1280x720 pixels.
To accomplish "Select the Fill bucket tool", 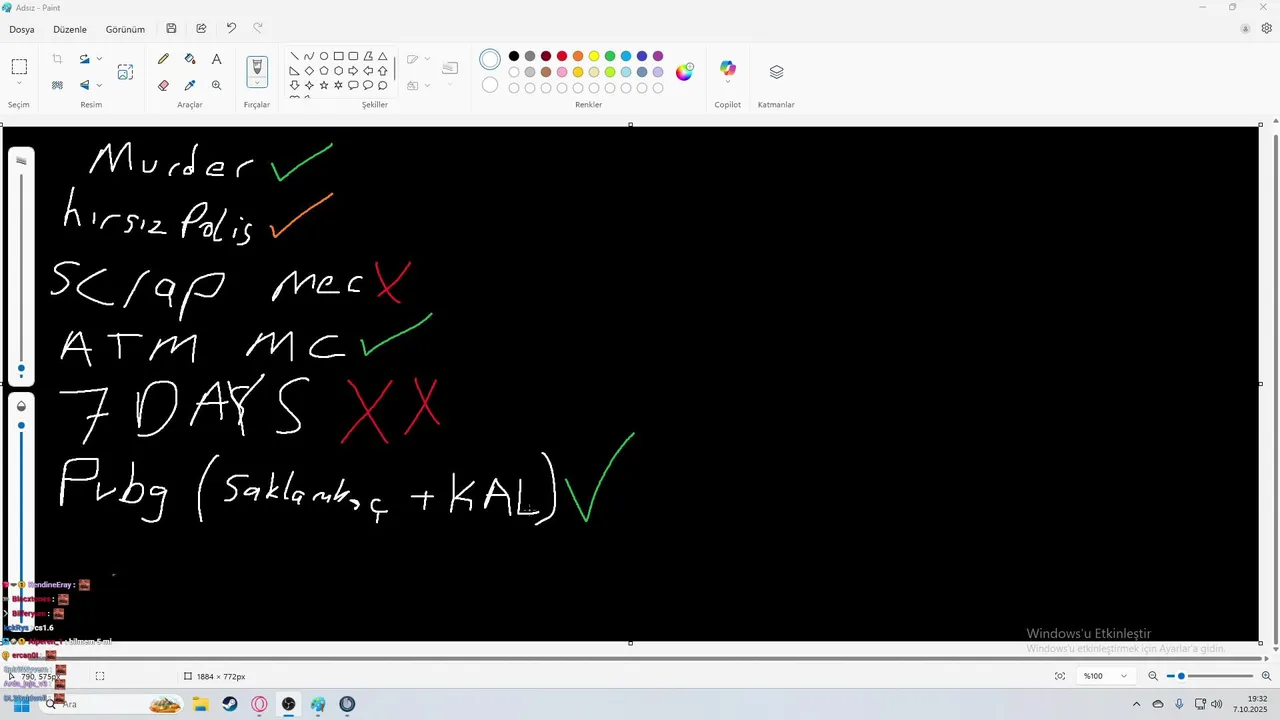I will click(190, 59).
